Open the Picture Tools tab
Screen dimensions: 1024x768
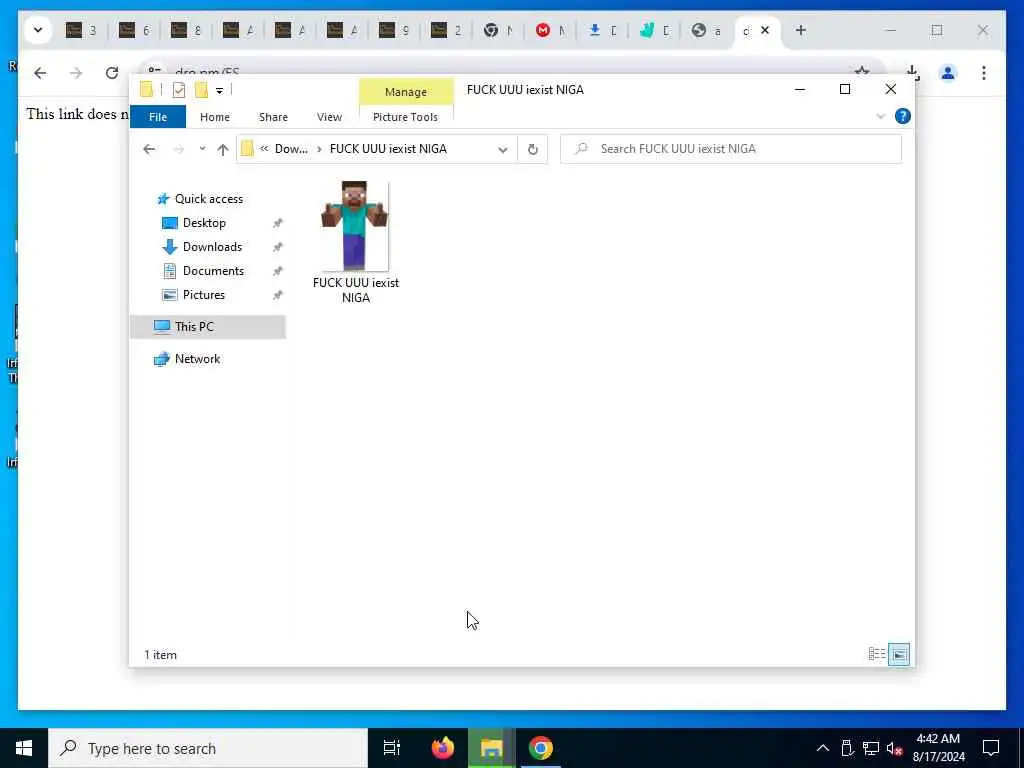[405, 117]
